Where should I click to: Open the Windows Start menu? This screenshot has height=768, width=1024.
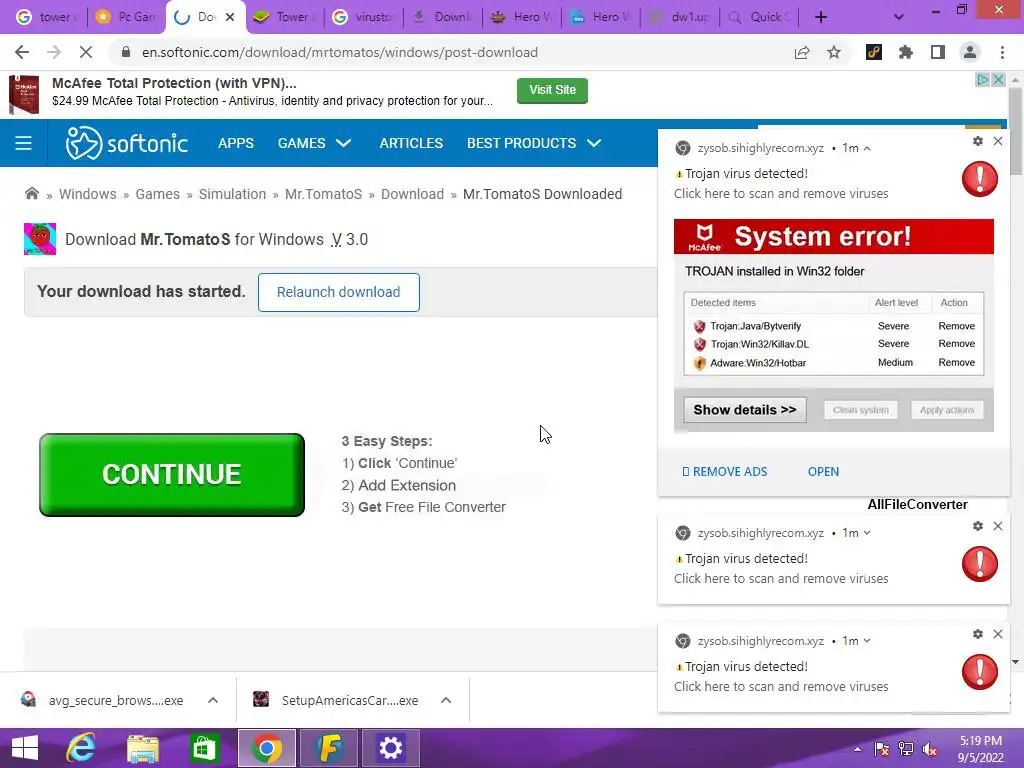click(x=25, y=748)
